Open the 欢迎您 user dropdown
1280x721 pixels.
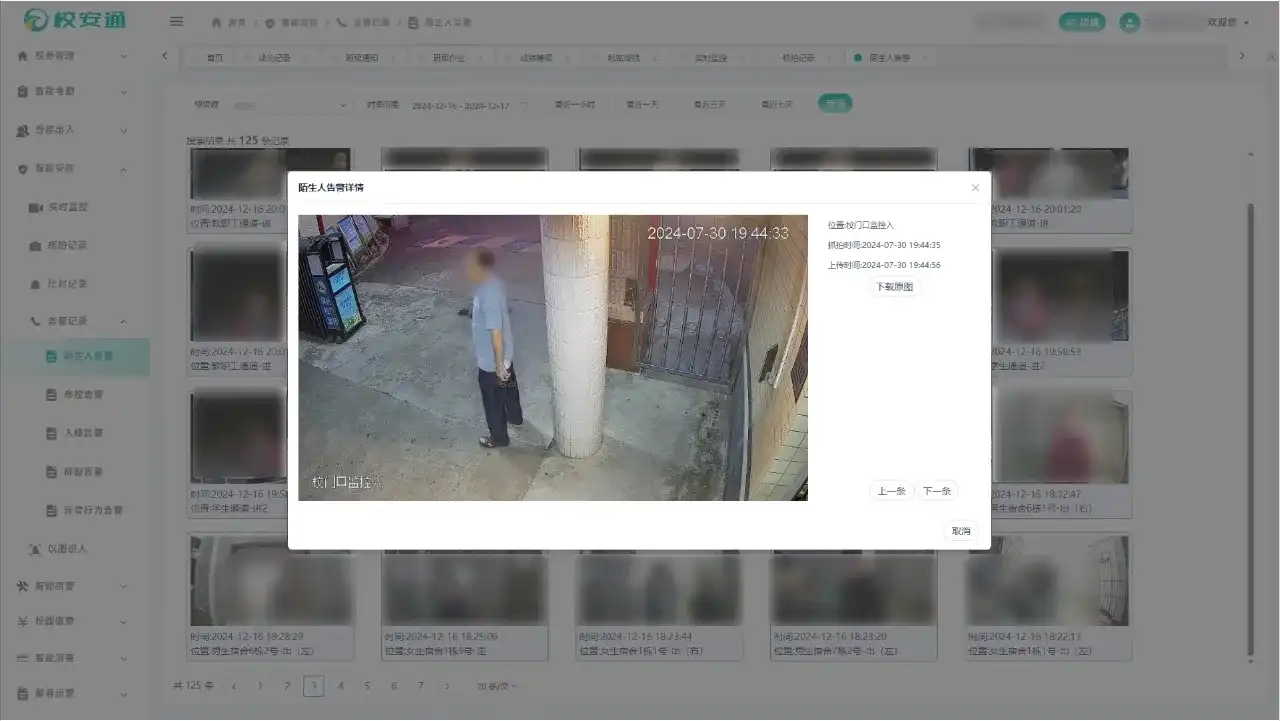tap(1227, 22)
